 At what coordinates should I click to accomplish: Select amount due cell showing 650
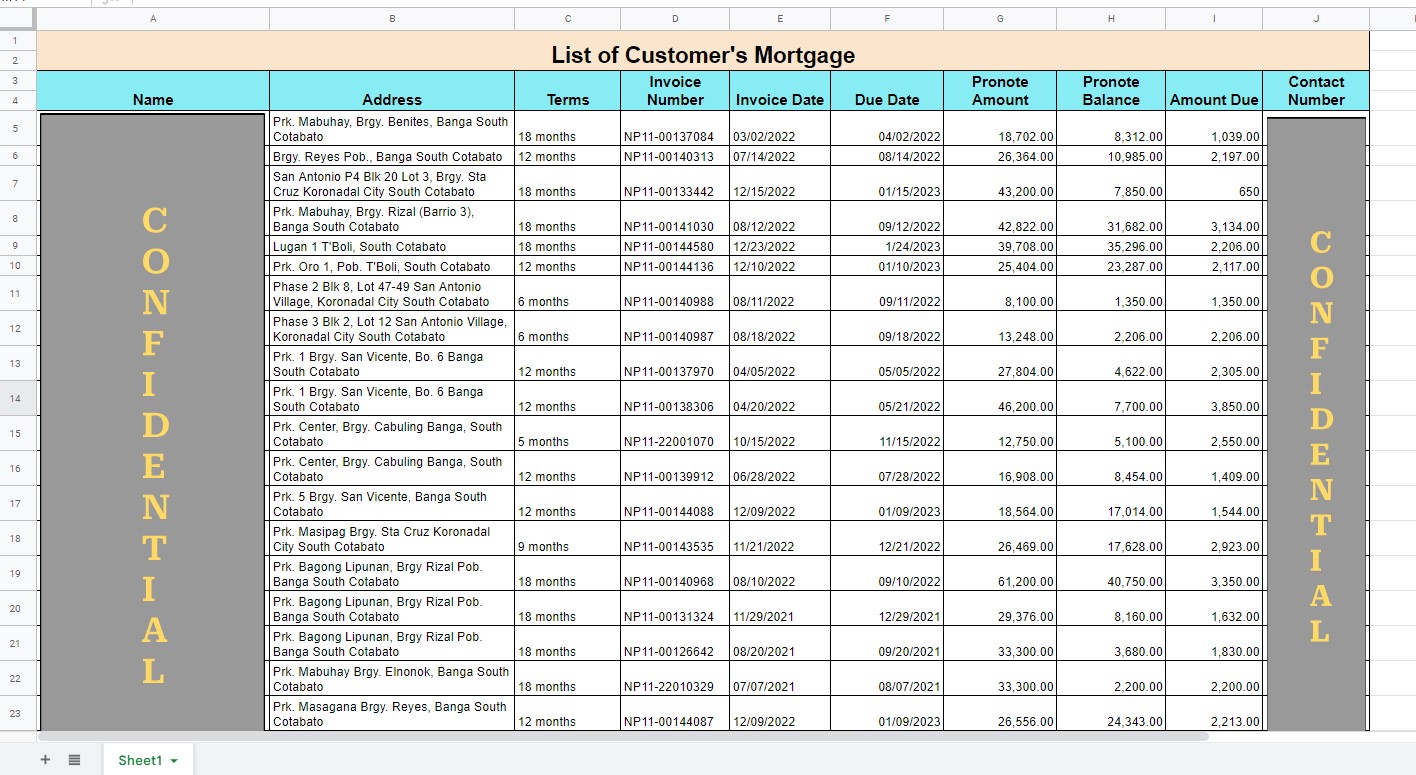pos(1214,183)
